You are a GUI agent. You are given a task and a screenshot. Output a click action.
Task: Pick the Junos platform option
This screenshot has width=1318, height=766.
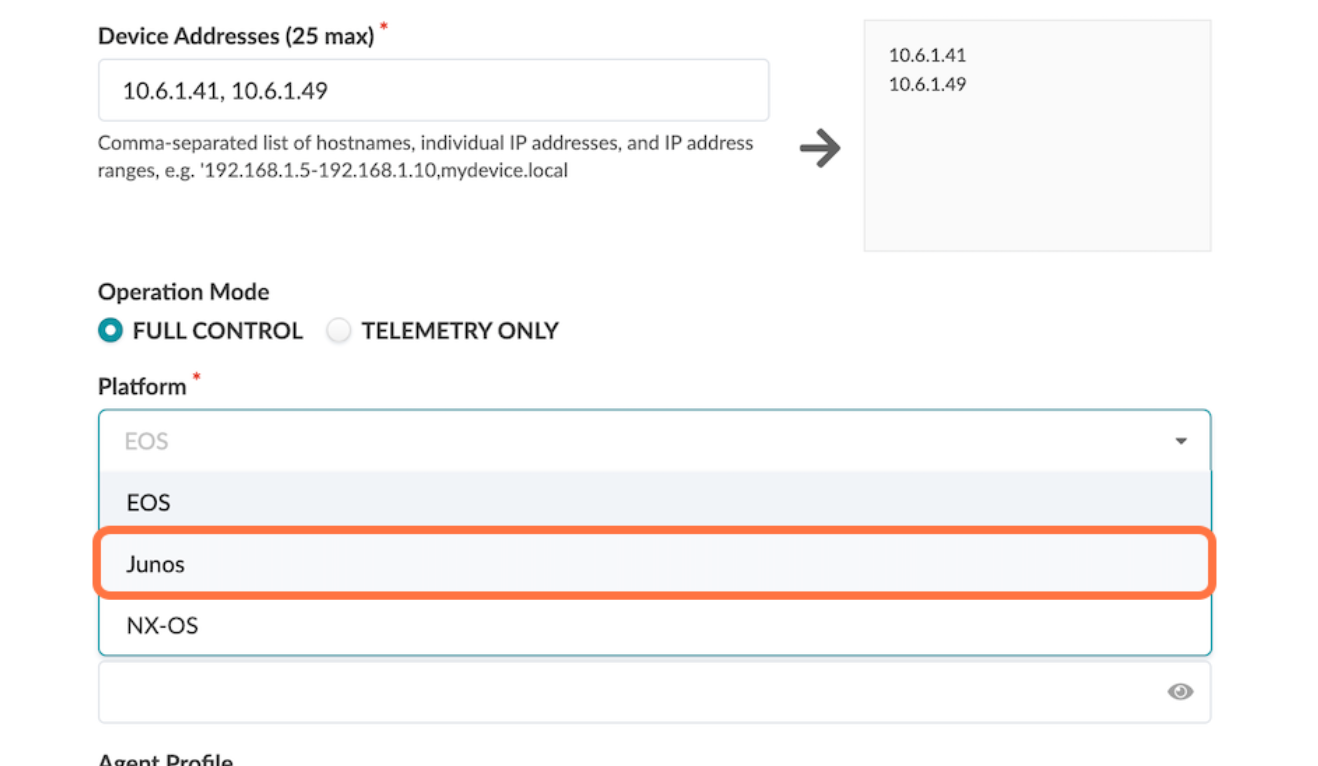tap(156, 564)
